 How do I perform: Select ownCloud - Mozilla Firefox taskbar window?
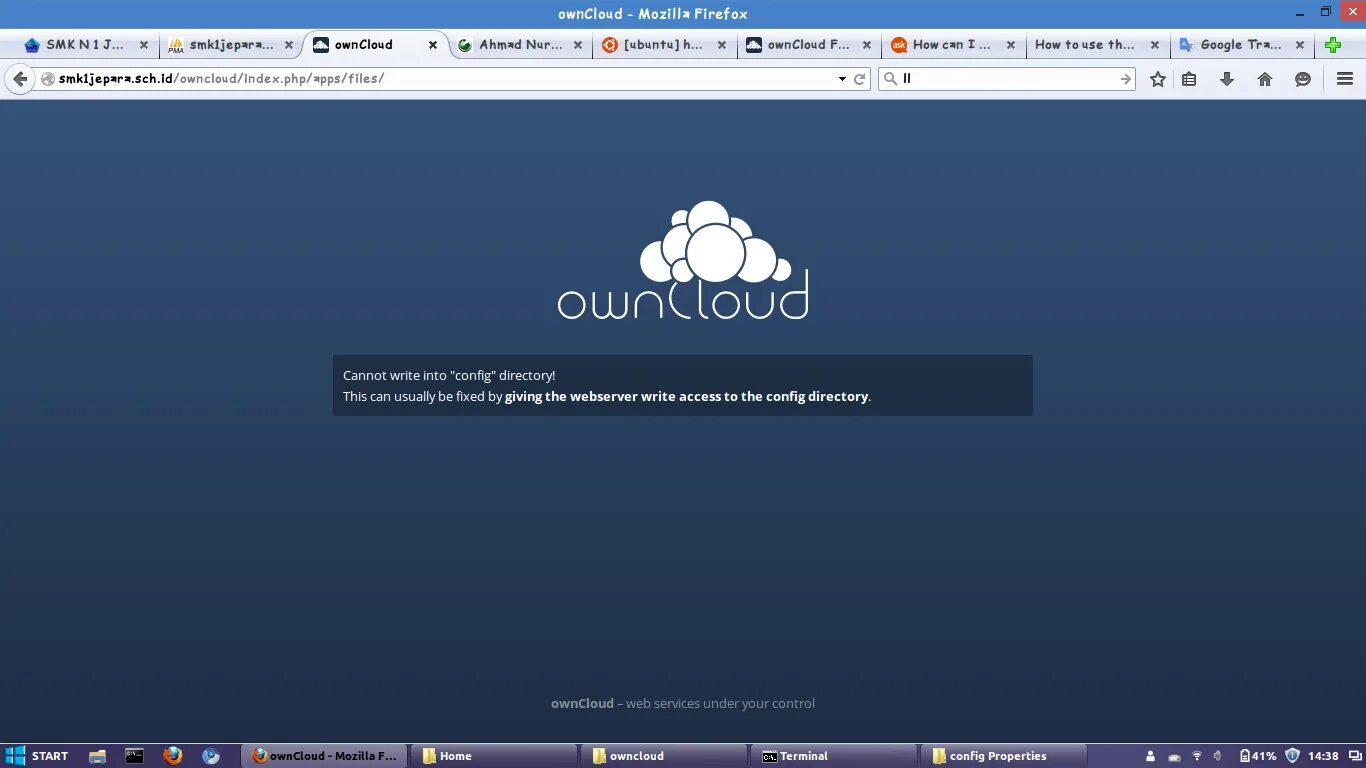tap(324, 756)
